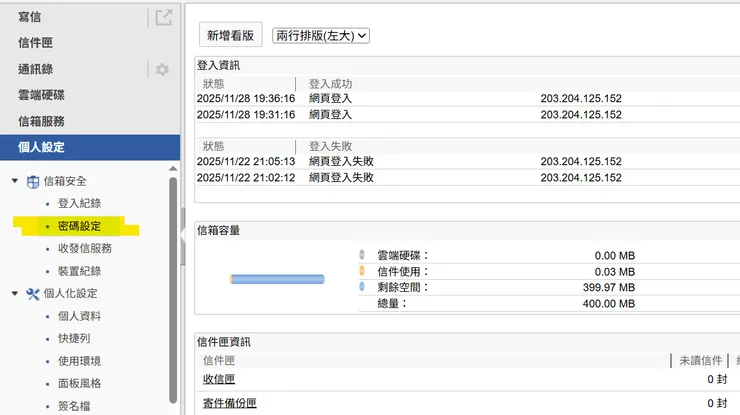Click the 總量 label

point(392,304)
